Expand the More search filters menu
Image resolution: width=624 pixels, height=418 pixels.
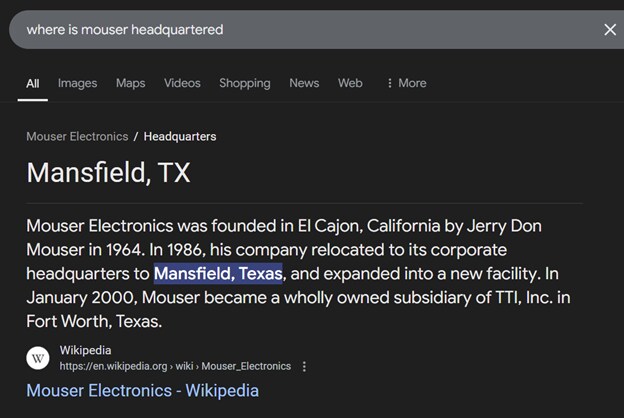(x=406, y=83)
